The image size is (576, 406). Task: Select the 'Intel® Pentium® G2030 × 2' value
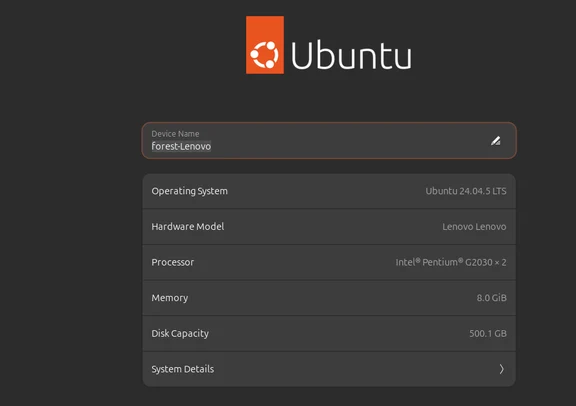[451, 262]
